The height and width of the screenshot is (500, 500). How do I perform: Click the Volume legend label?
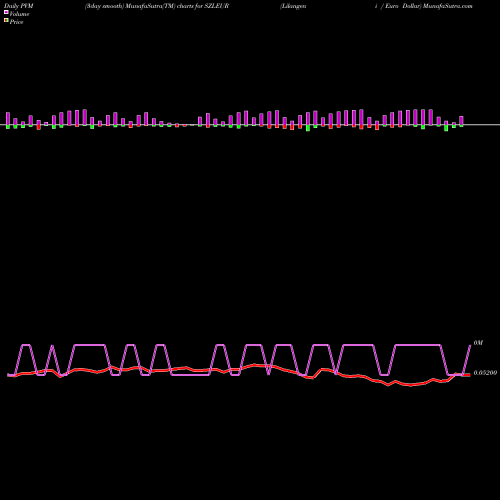19,14
